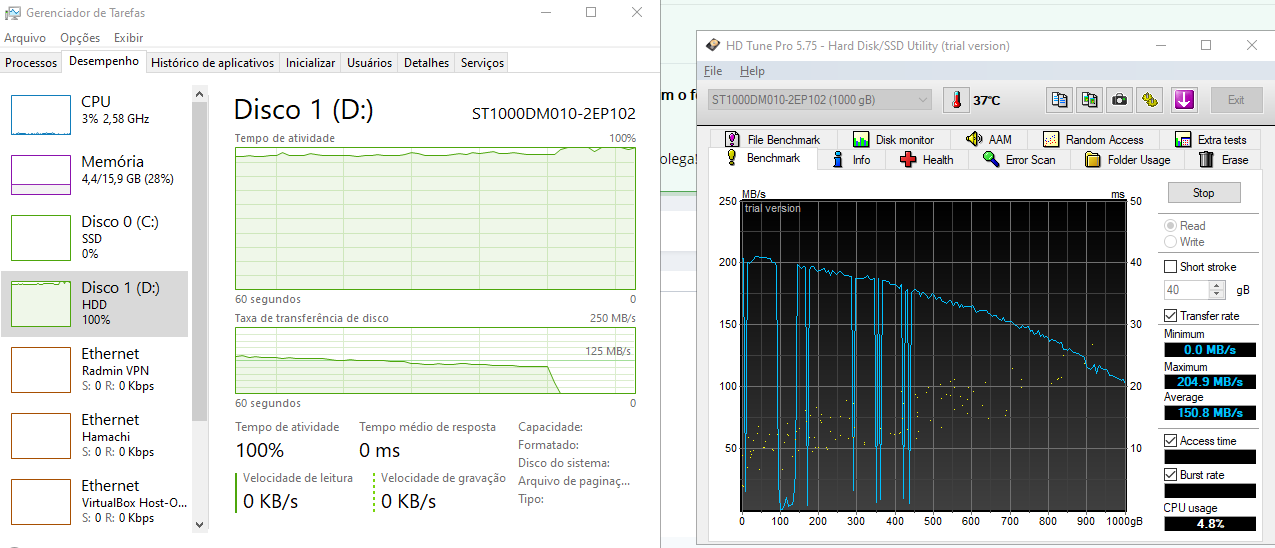The width and height of the screenshot is (1275, 548).
Task: Click the Average 150.8 MB/s value
Action: 1209,412
